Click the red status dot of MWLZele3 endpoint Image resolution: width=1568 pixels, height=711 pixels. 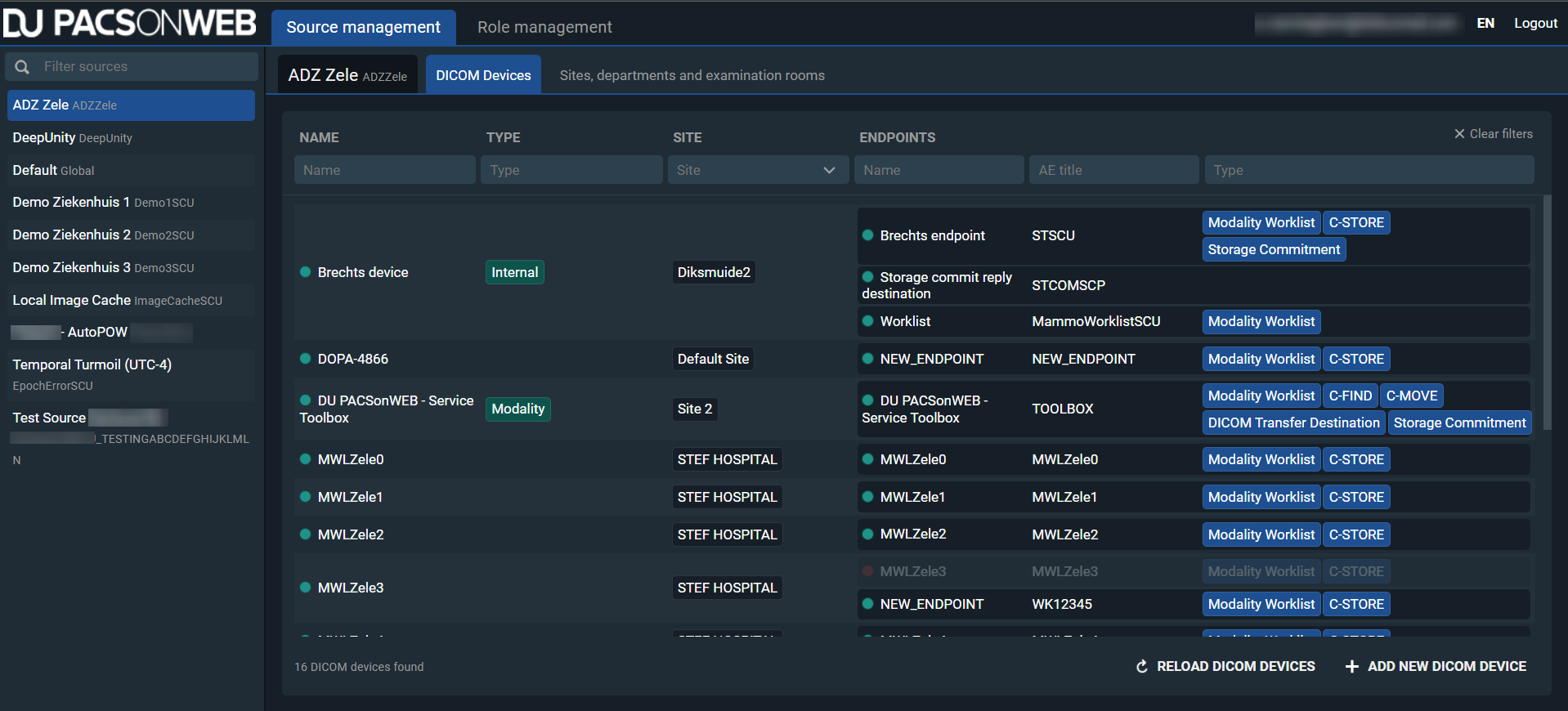pos(867,571)
